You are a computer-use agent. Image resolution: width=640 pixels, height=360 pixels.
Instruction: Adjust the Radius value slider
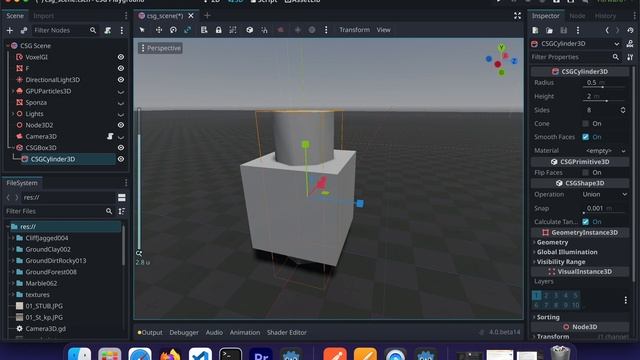click(604, 87)
